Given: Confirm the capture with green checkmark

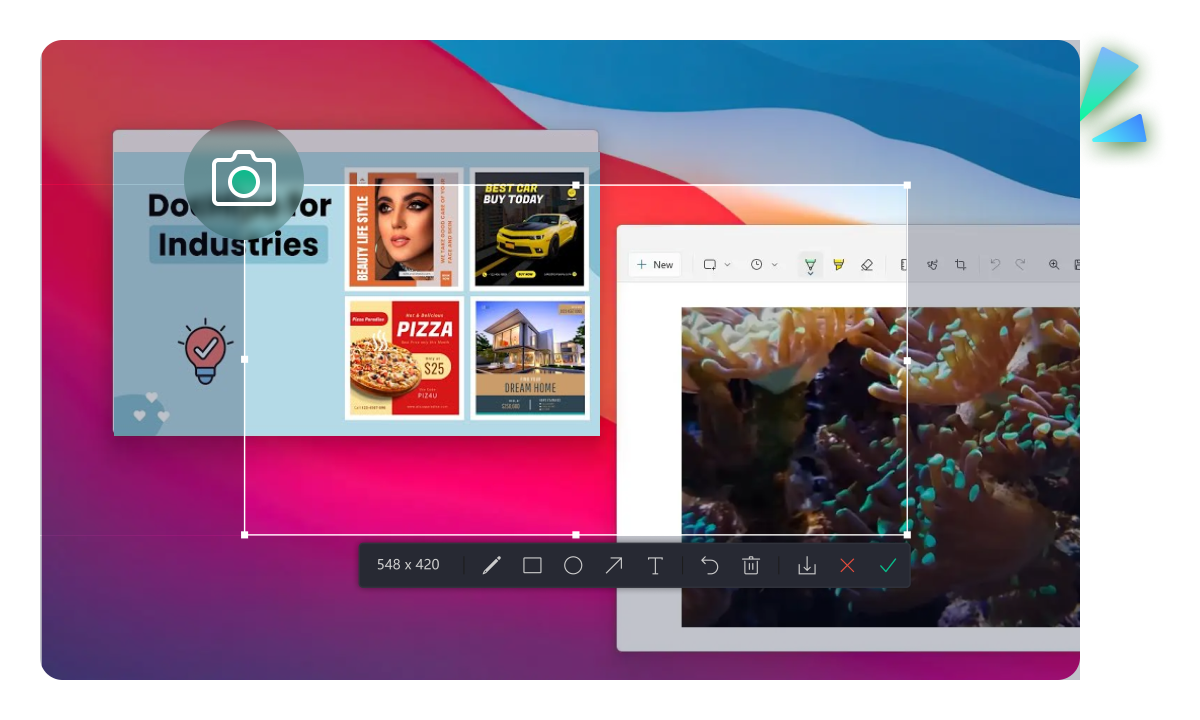Looking at the screenshot, I should 887,565.
